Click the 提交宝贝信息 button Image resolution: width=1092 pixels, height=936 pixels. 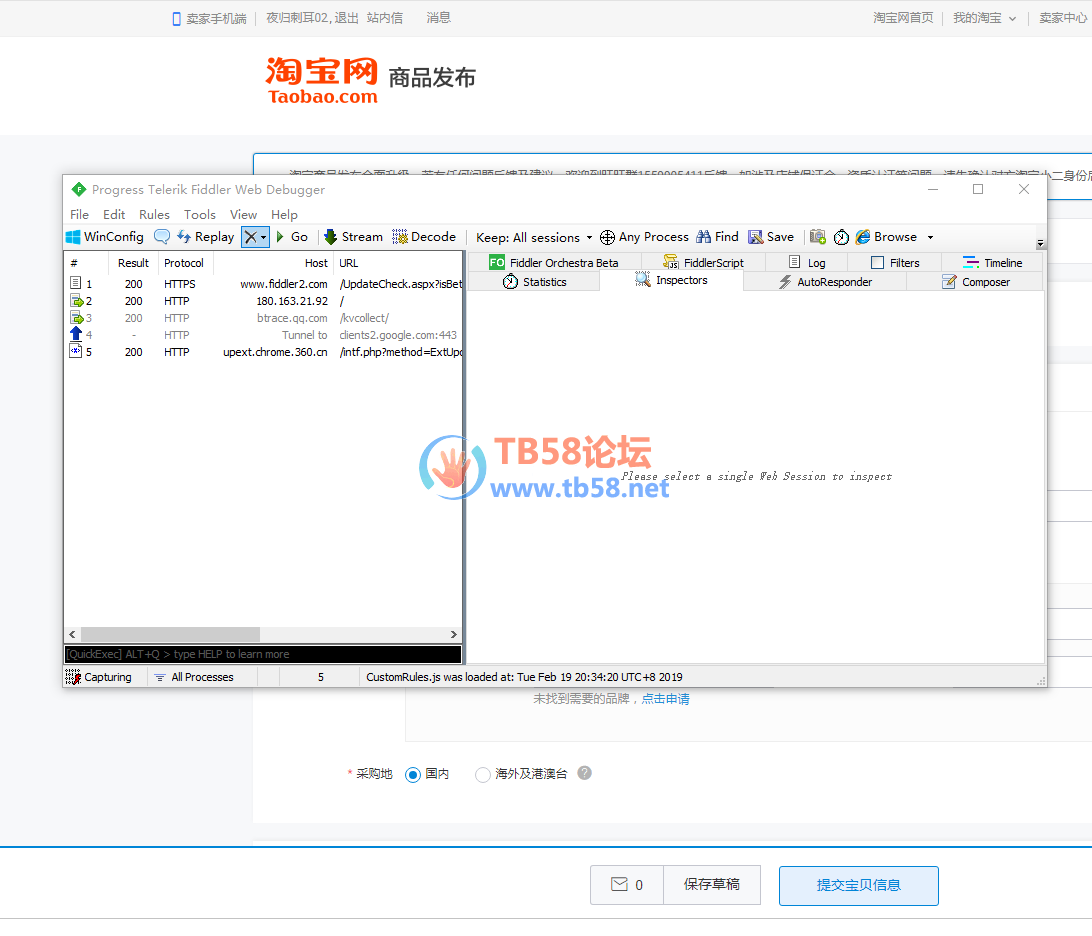pos(859,885)
